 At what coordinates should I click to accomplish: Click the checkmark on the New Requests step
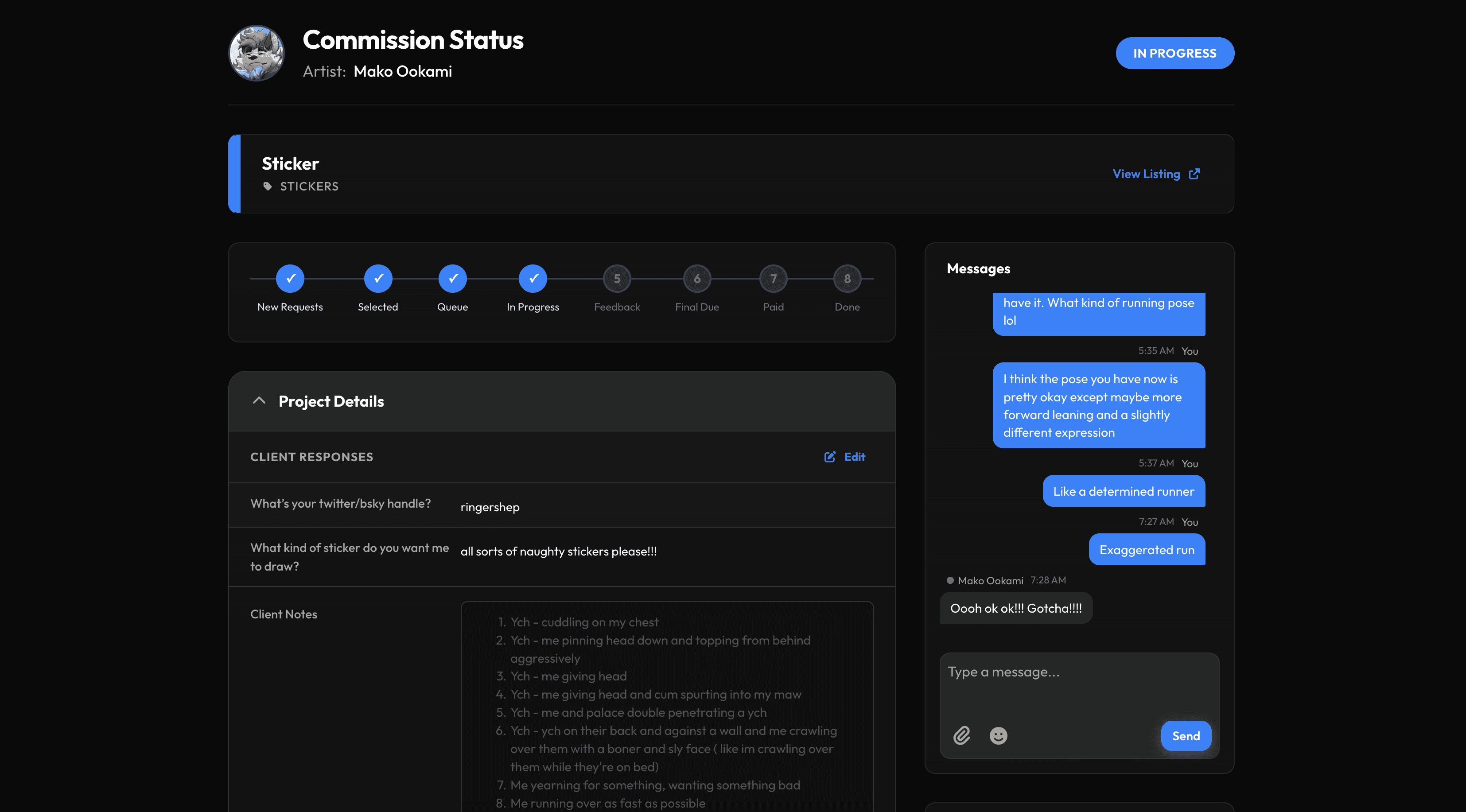tap(290, 279)
